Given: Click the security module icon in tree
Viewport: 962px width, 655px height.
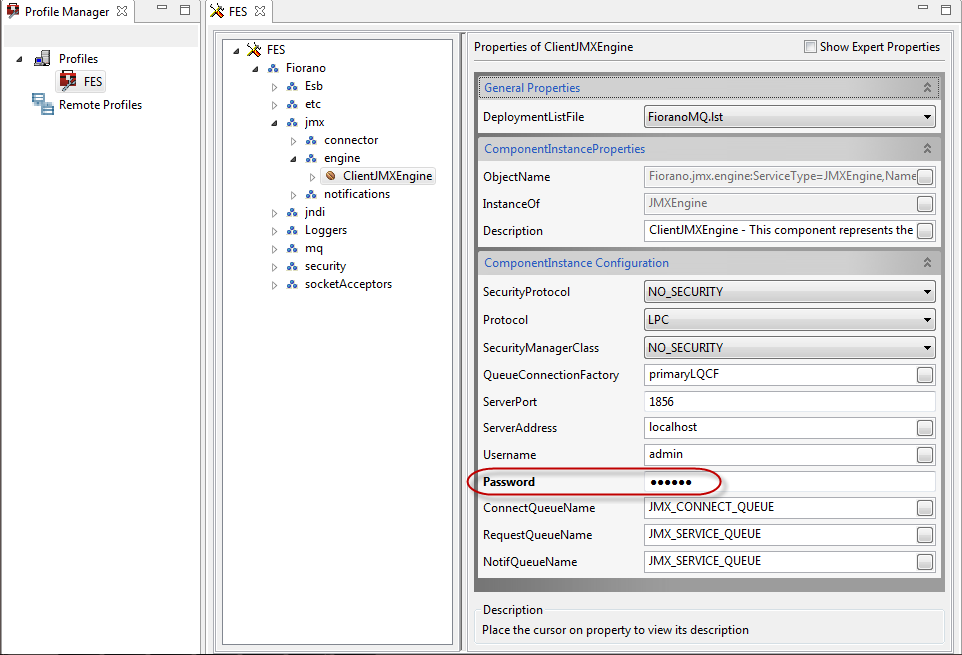Looking at the screenshot, I should pyautogui.click(x=292, y=266).
